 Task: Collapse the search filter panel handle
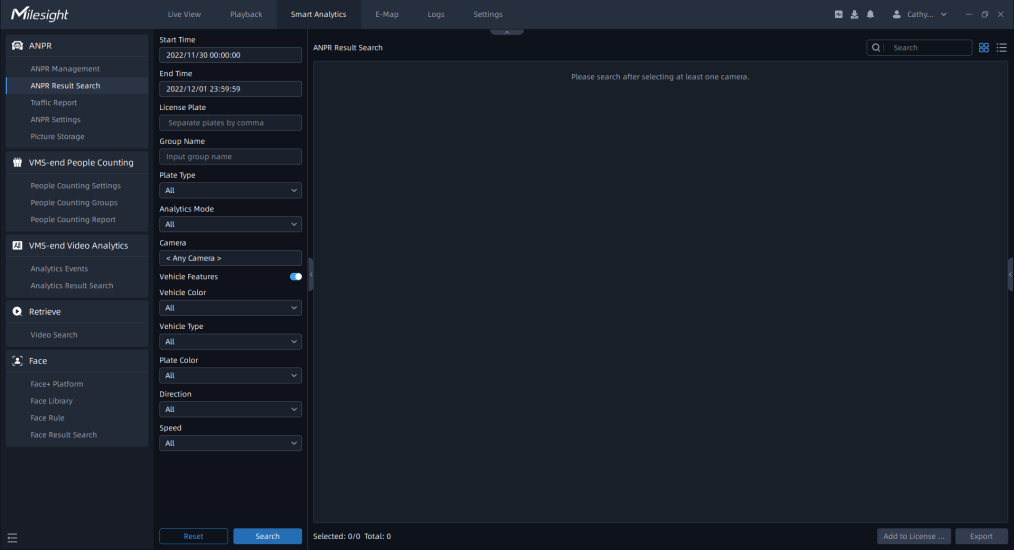click(x=310, y=275)
